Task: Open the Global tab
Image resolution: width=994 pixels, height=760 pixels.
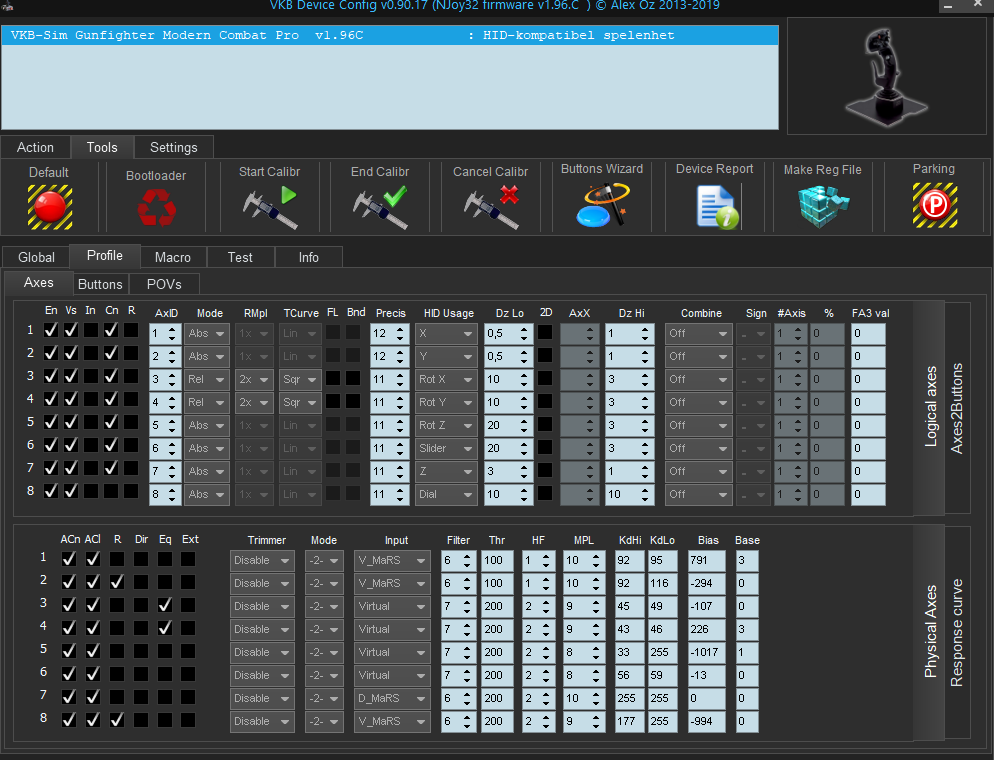Action: point(36,257)
